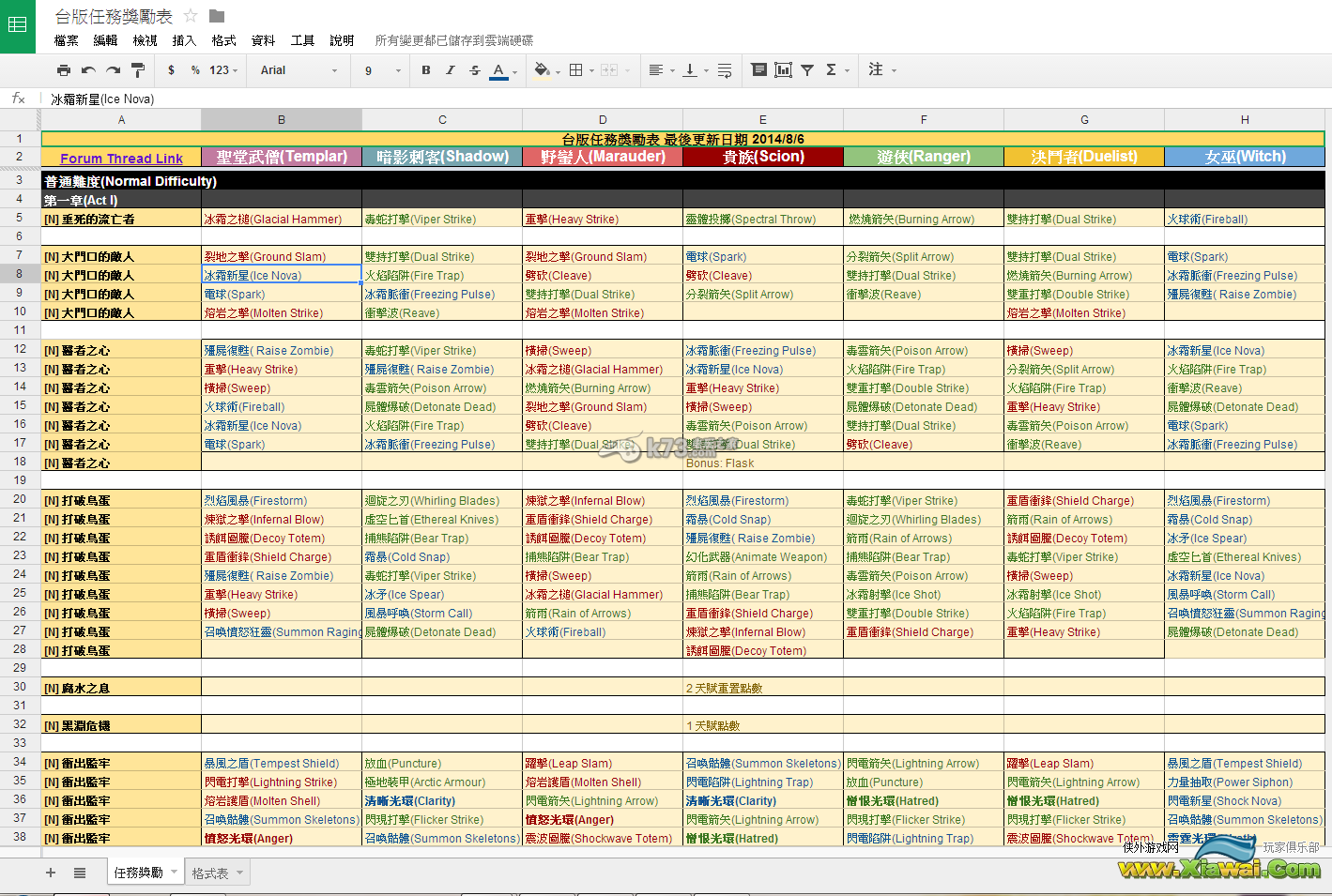Open the 編輯 menu
The image size is (1332, 896).
(x=106, y=40)
